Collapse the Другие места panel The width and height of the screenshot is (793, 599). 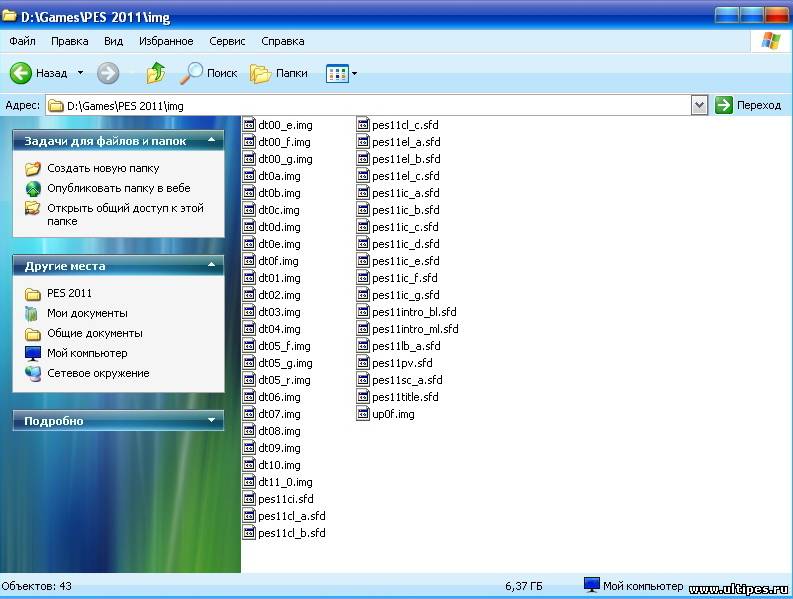(x=211, y=266)
